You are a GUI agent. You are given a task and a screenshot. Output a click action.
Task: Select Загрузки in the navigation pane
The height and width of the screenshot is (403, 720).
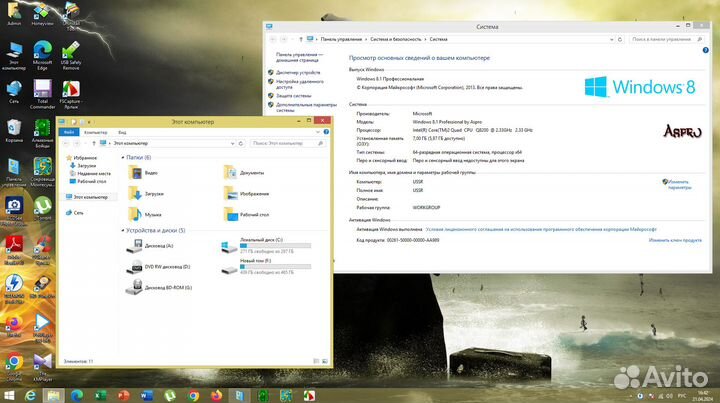point(86,166)
